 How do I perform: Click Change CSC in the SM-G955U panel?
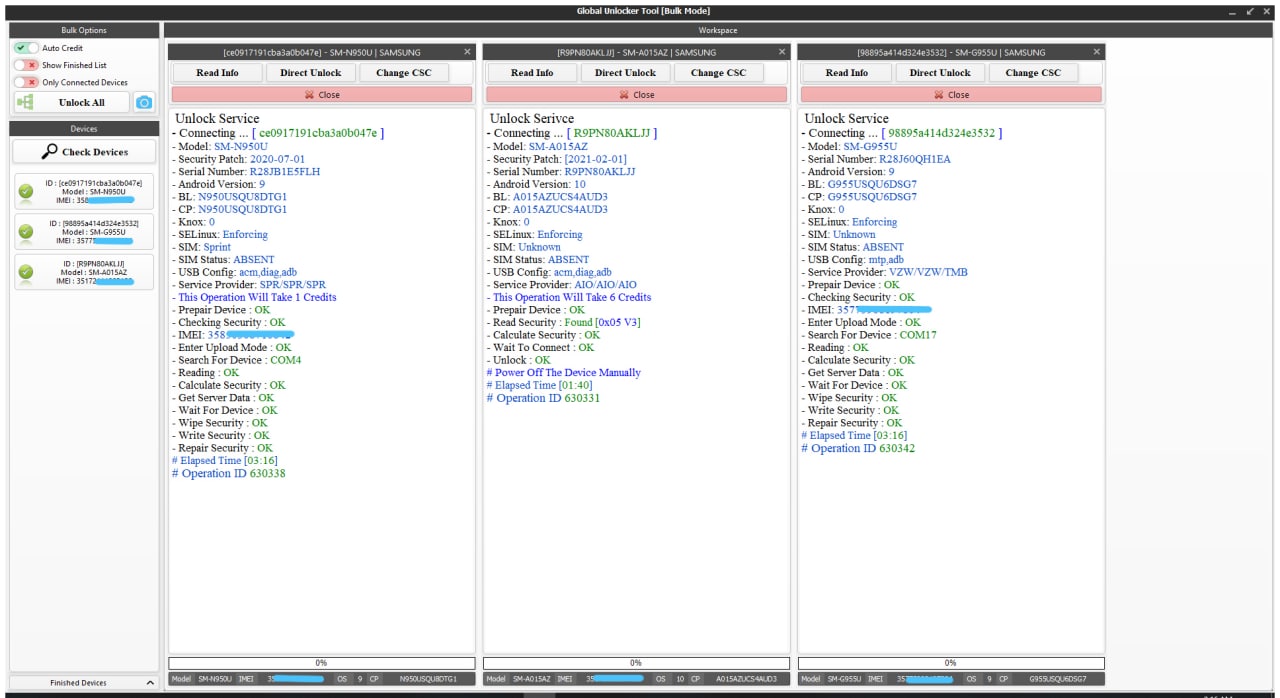pyautogui.click(x=1034, y=73)
